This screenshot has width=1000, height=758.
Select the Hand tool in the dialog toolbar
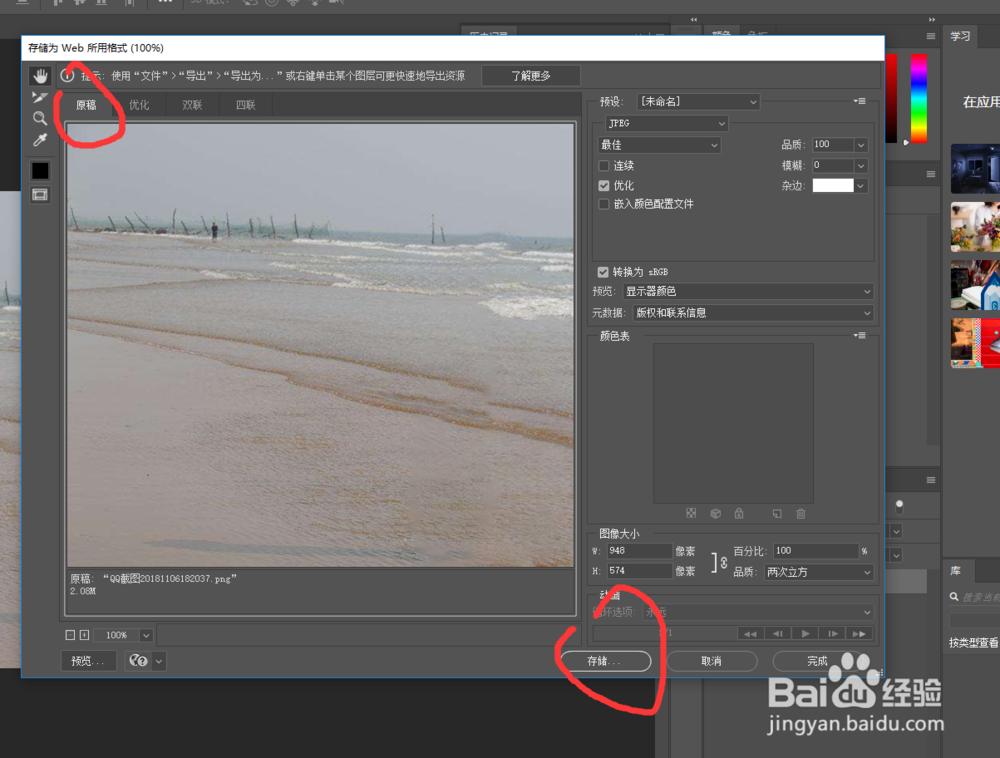tap(40, 75)
